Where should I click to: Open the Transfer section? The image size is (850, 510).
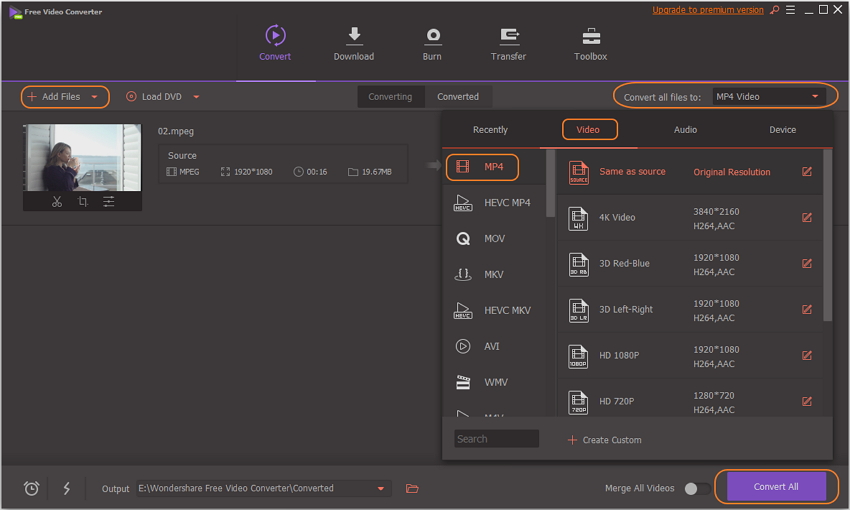(x=508, y=43)
